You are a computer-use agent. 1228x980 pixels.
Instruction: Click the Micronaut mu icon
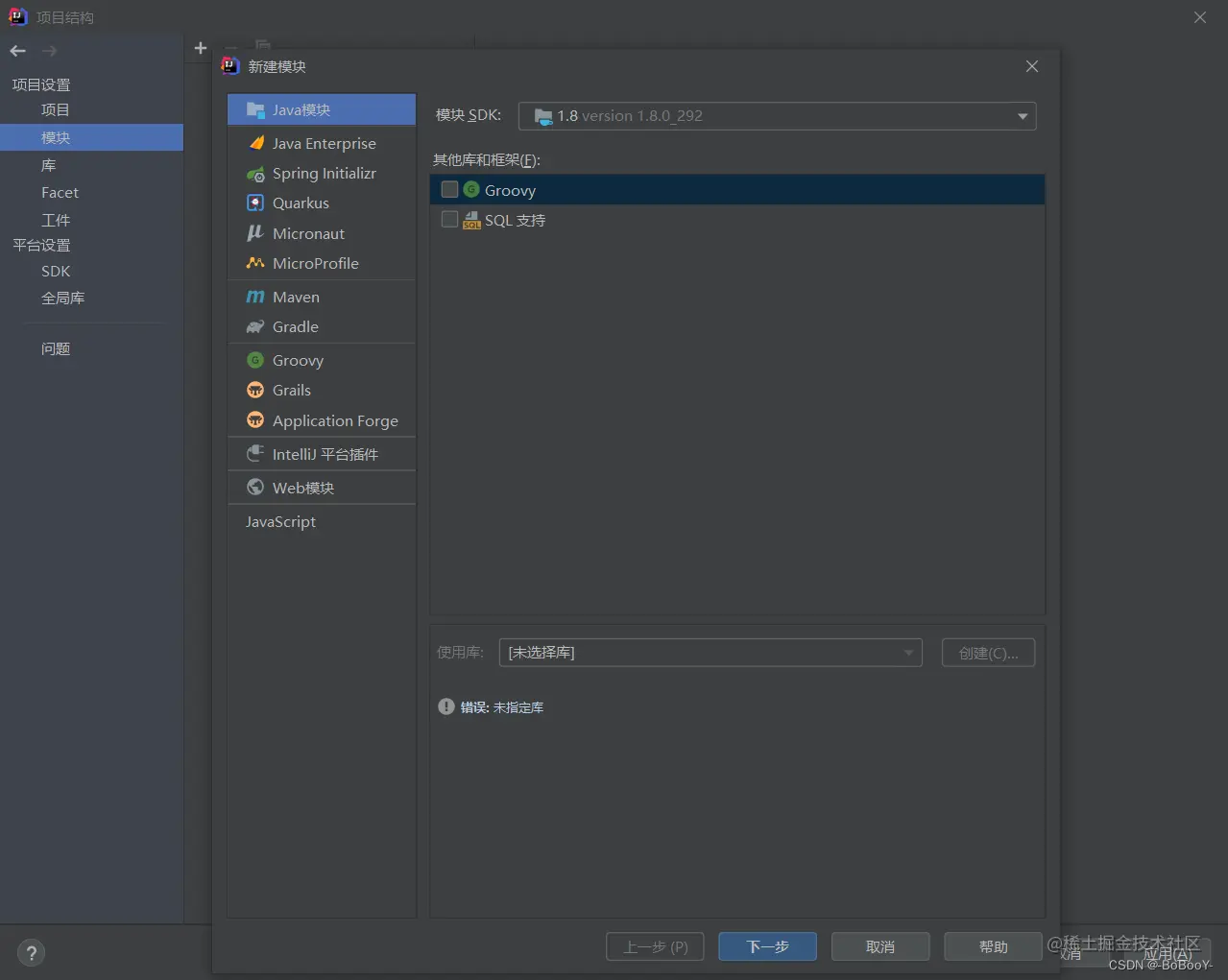(x=255, y=233)
